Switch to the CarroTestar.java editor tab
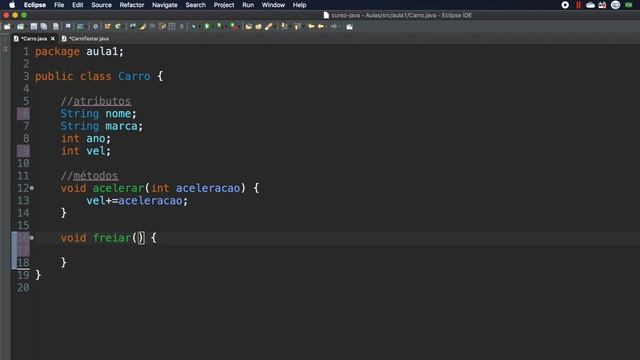Screen dimensions: 640x360 [85, 38]
